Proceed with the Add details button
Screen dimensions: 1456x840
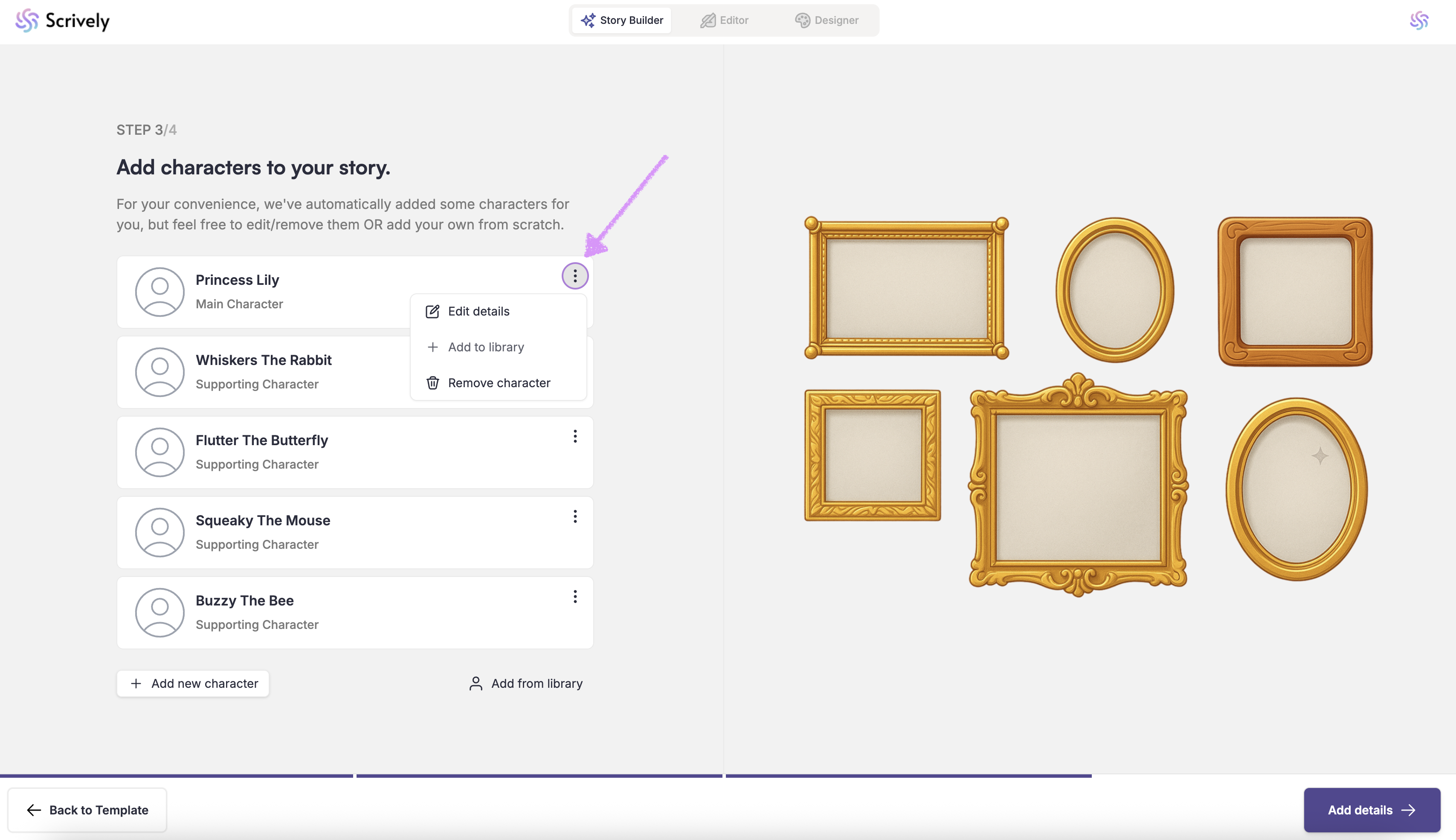[1371, 810]
